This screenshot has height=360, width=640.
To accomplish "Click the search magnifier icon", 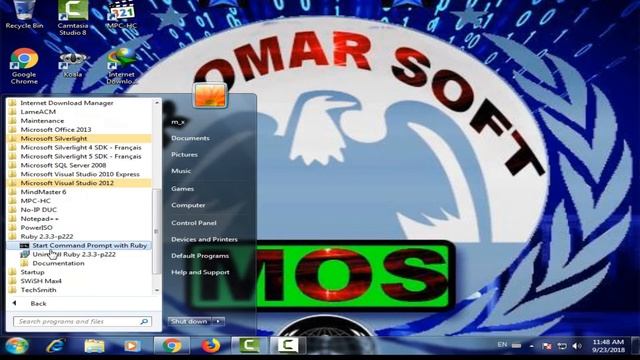I will pos(144,322).
